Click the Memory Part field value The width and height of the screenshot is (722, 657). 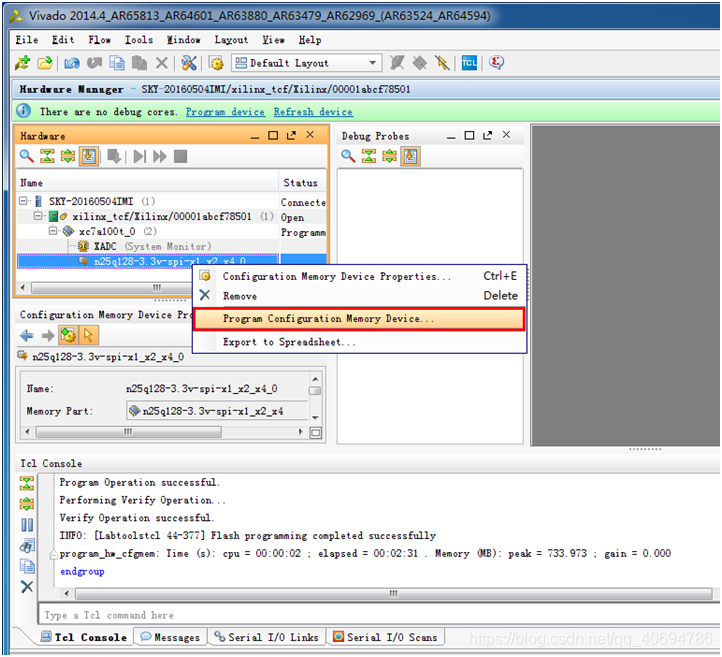(x=217, y=411)
